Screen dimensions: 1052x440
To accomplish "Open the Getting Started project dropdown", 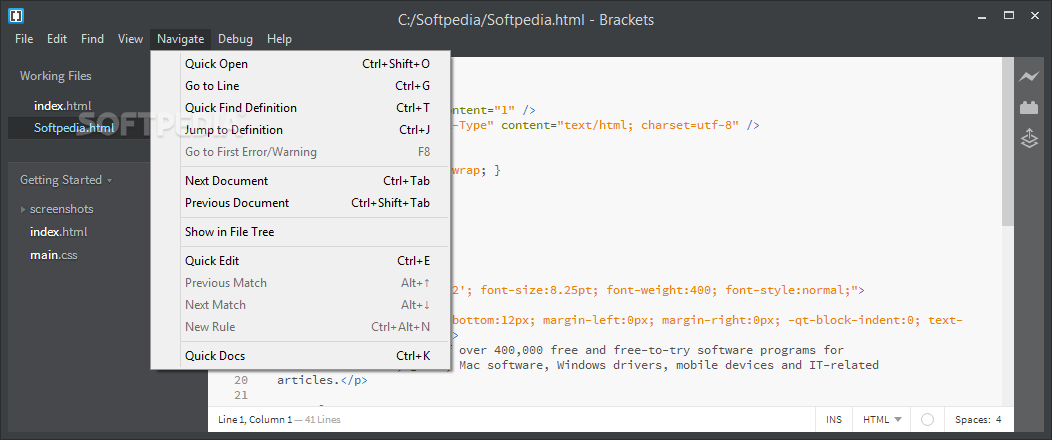I will (x=66, y=180).
